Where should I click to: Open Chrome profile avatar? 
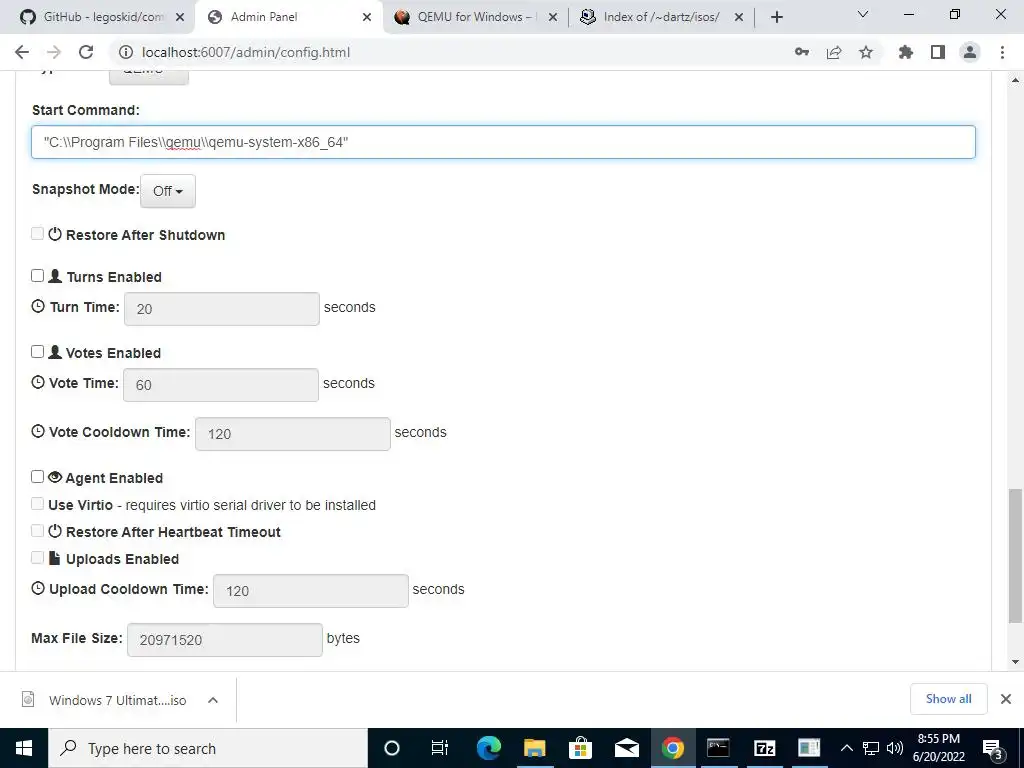tap(970, 52)
